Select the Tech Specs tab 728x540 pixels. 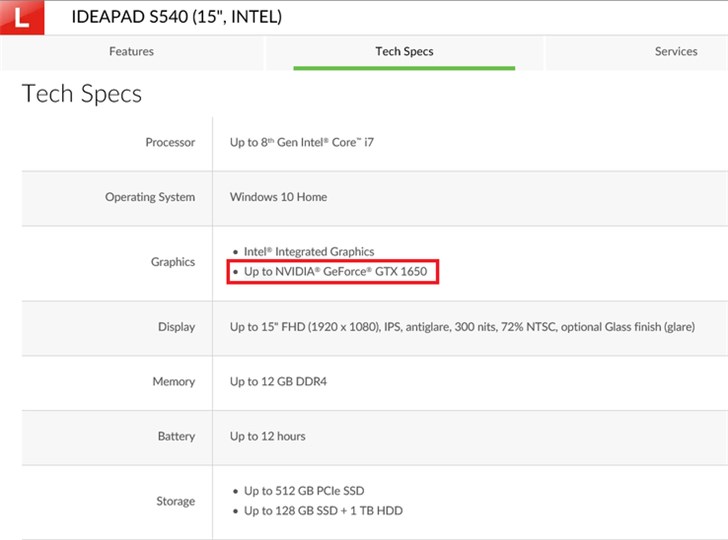[404, 52]
